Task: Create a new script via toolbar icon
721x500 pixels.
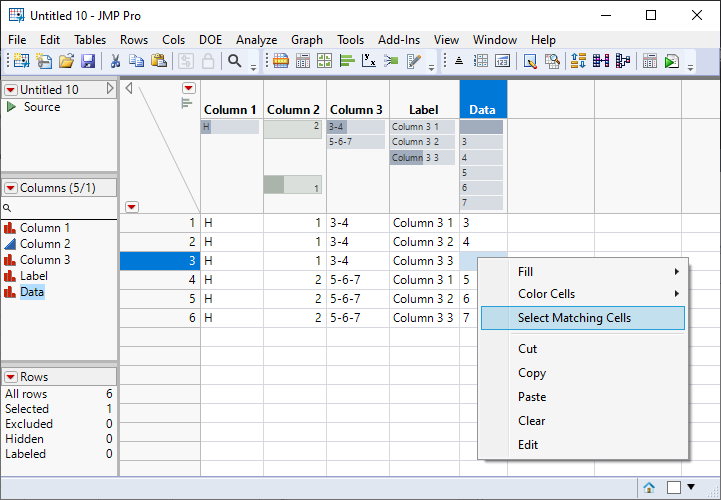Action: tap(44, 61)
